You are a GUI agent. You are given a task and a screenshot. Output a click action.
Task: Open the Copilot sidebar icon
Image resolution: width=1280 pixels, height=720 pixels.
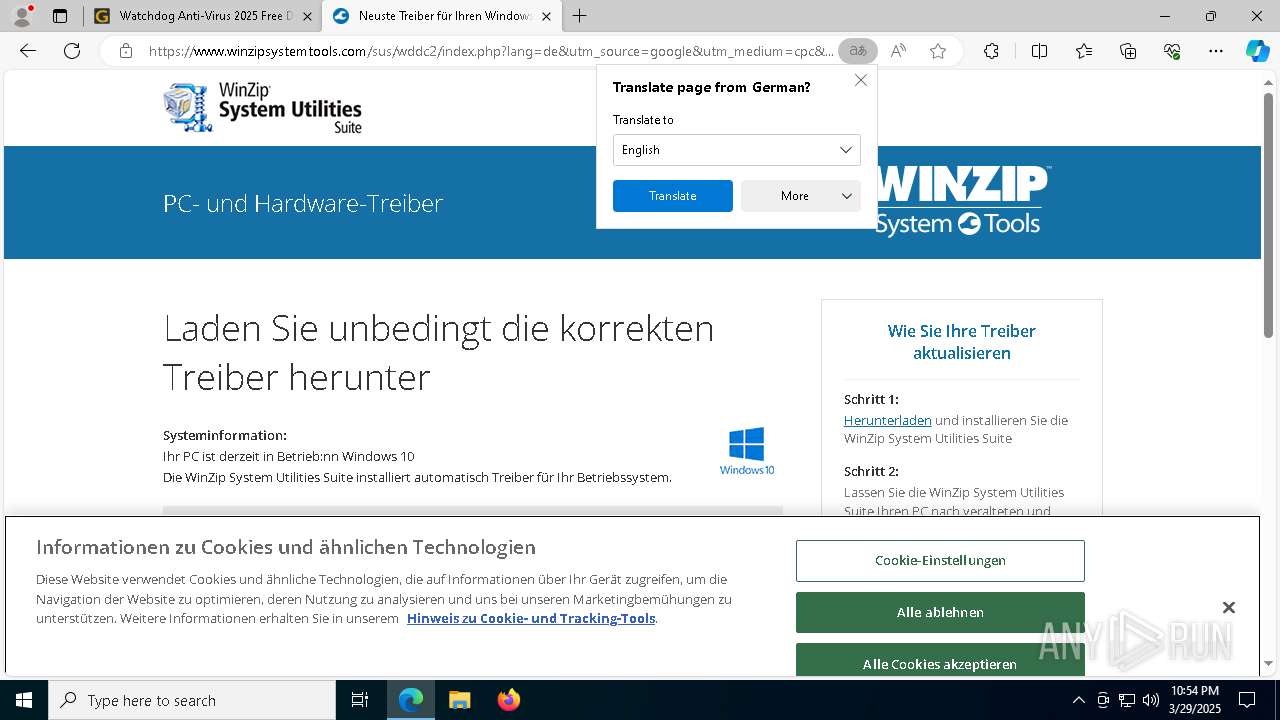pyautogui.click(x=1257, y=51)
